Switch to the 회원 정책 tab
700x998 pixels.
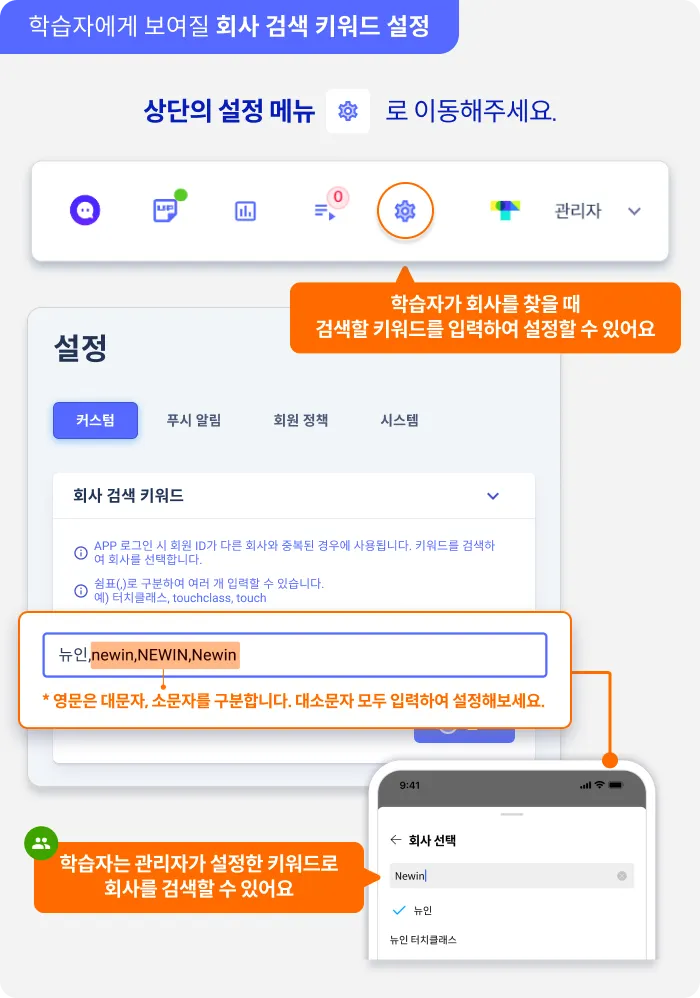[x=300, y=420]
